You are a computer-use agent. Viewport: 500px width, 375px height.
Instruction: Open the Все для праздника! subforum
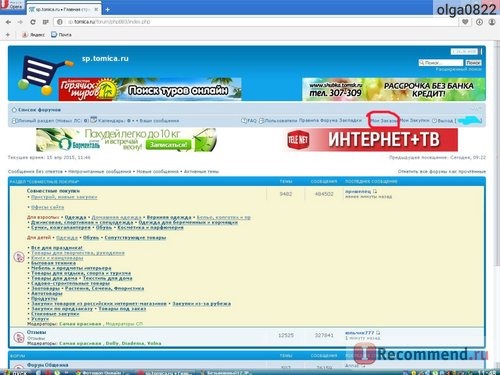point(57,248)
